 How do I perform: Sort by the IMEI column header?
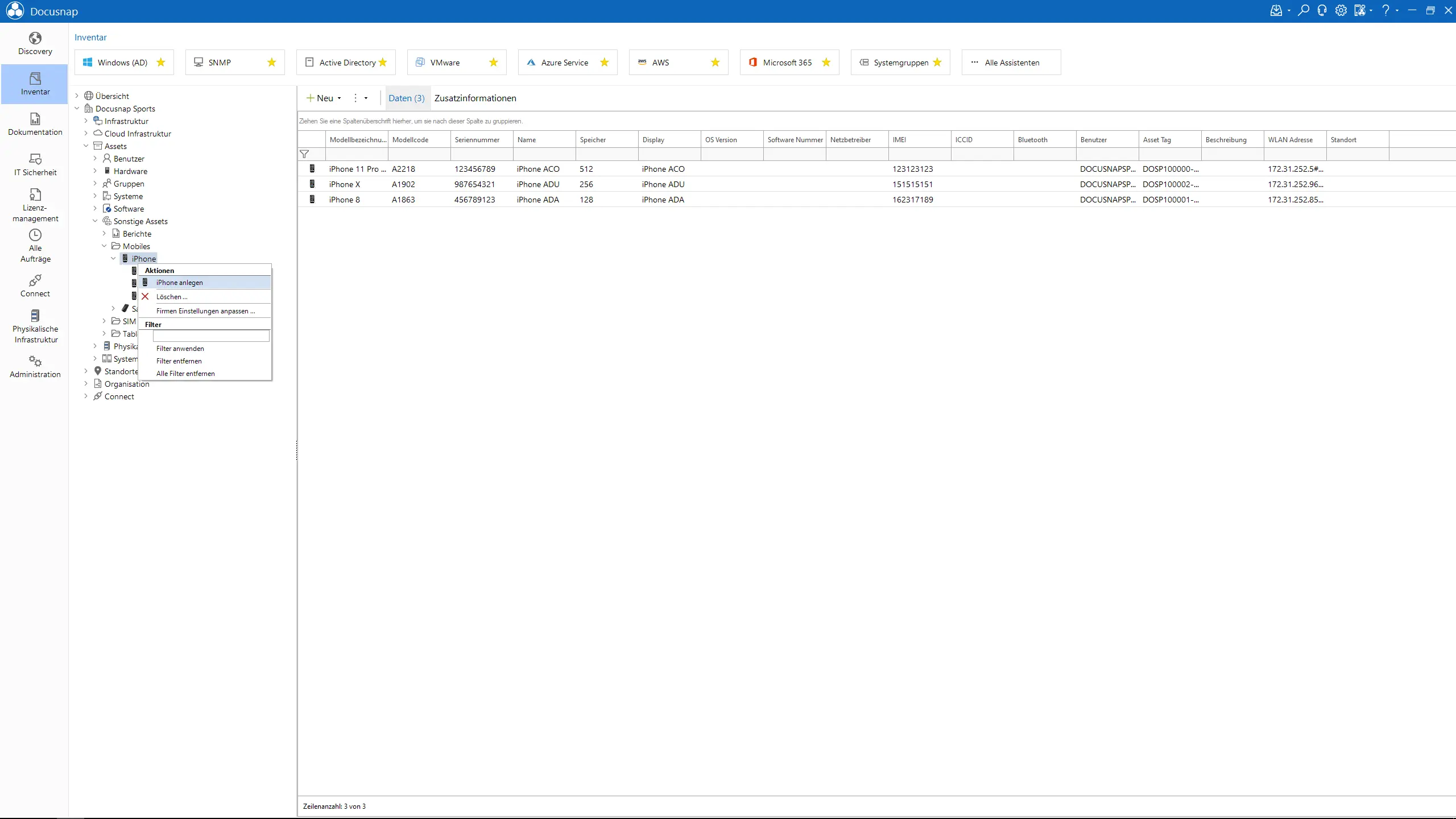point(920,140)
